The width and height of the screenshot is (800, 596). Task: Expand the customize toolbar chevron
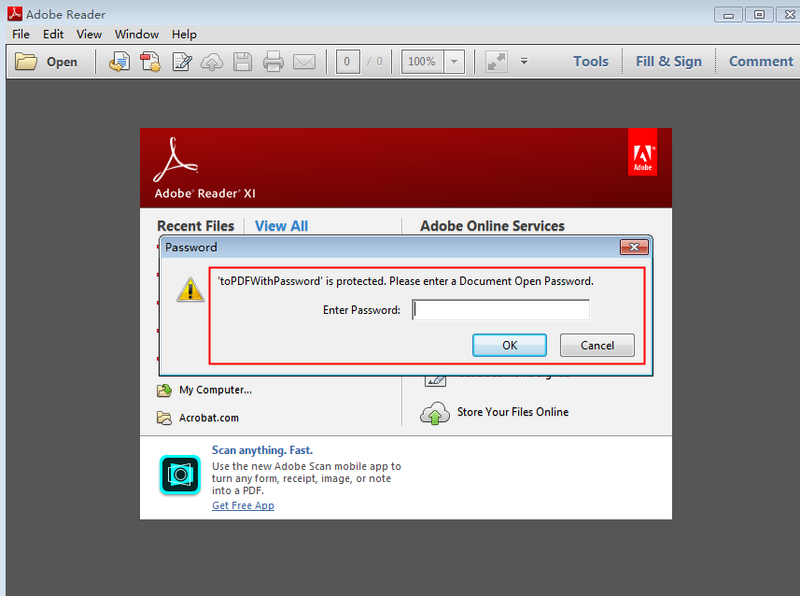(x=523, y=61)
